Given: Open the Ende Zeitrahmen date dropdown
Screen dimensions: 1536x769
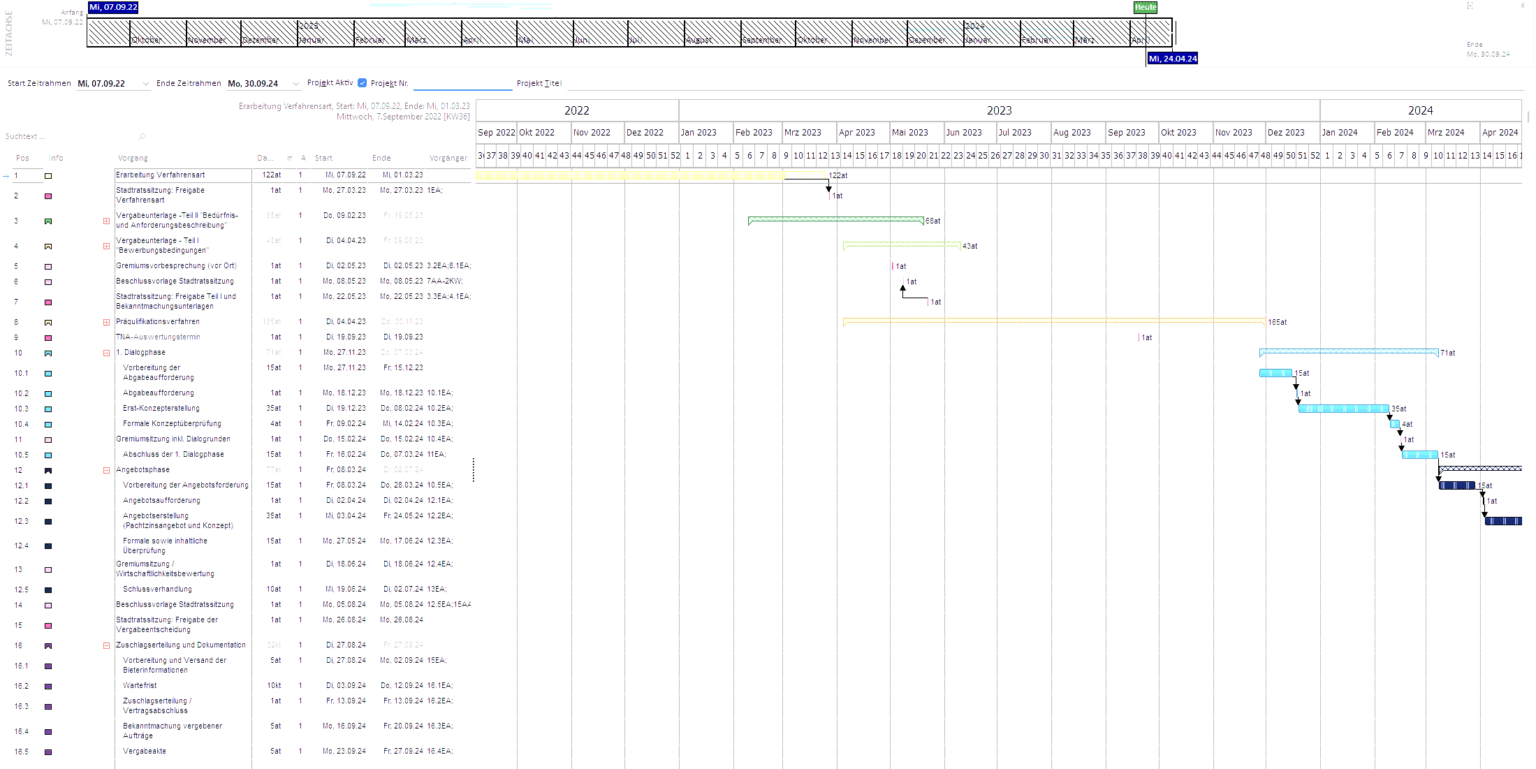Looking at the screenshot, I should [295, 84].
